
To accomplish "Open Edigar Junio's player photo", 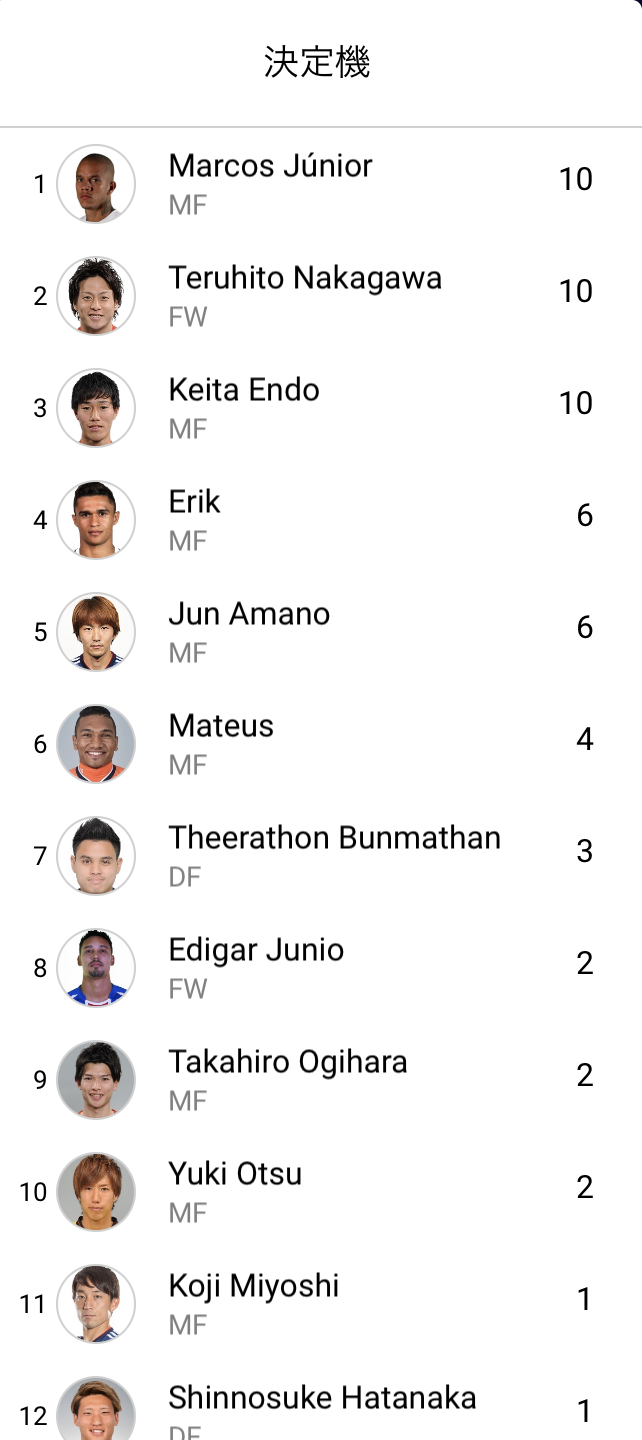I will coord(96,968).
